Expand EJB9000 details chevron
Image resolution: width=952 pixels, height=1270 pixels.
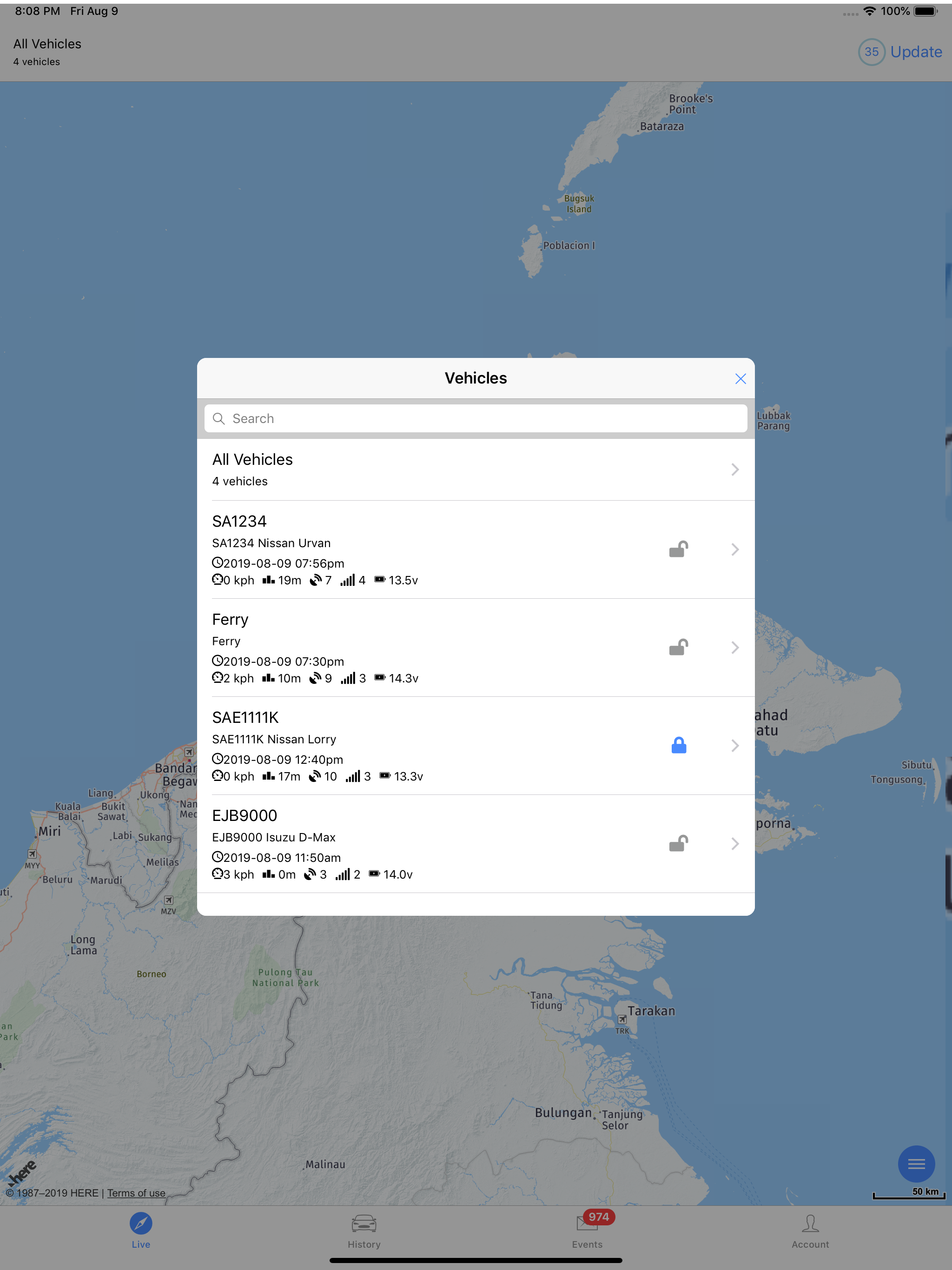coord(735,843)
